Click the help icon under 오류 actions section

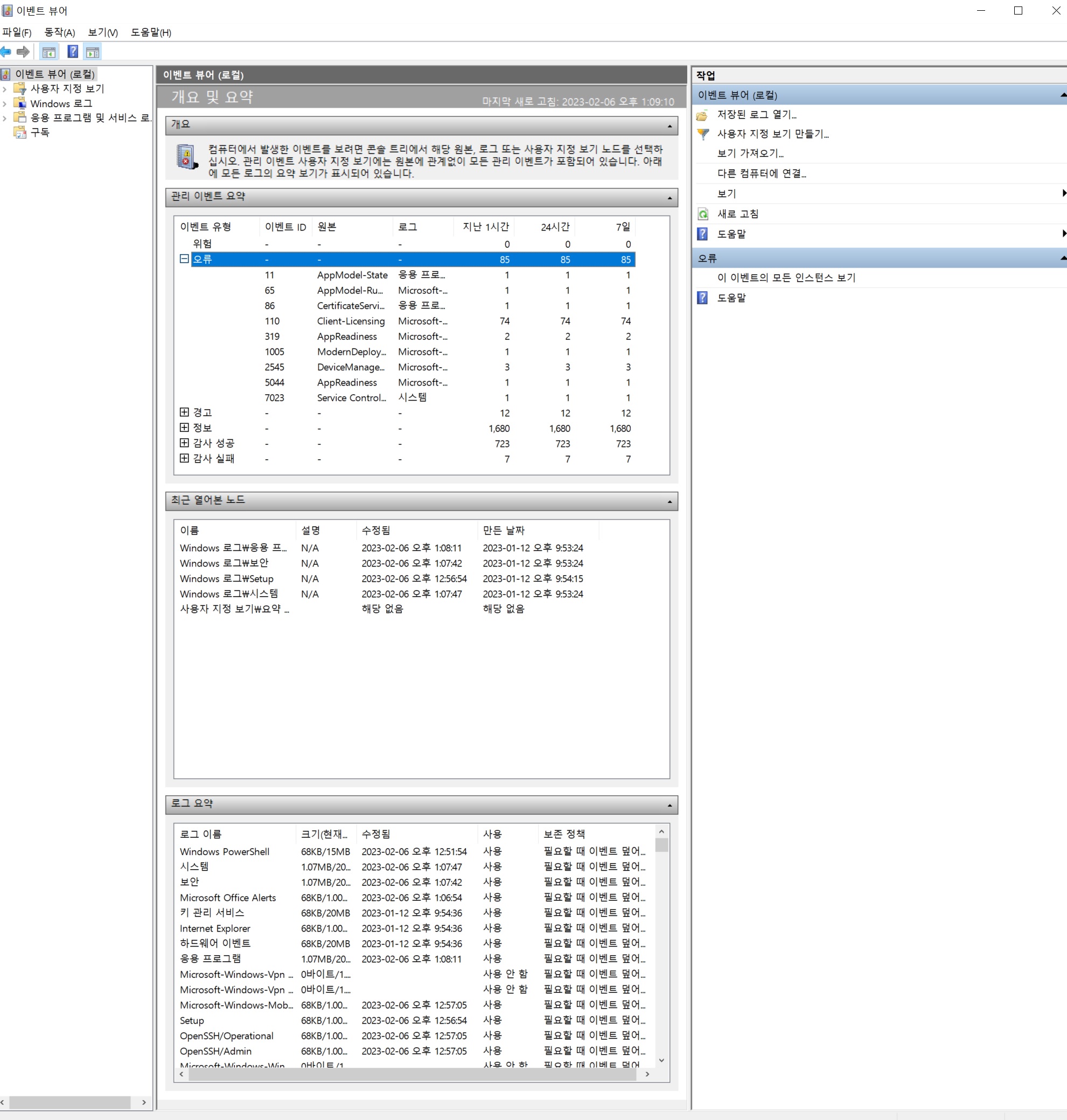[702, 298]
